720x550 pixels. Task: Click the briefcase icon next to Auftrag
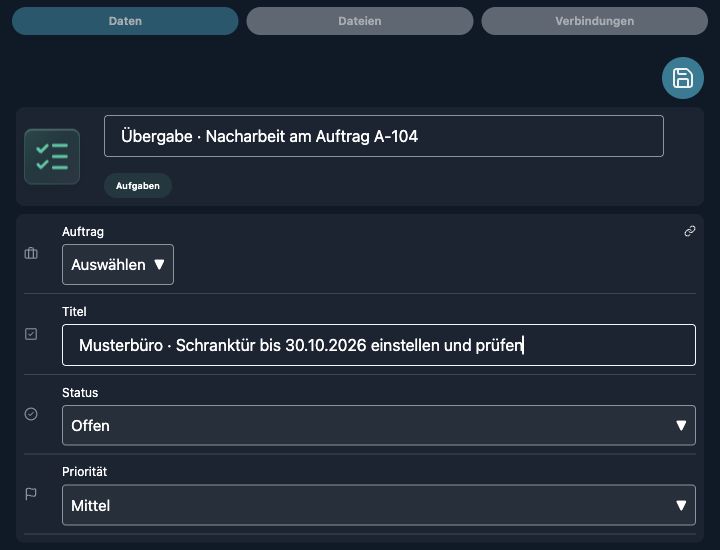point(31,253)
